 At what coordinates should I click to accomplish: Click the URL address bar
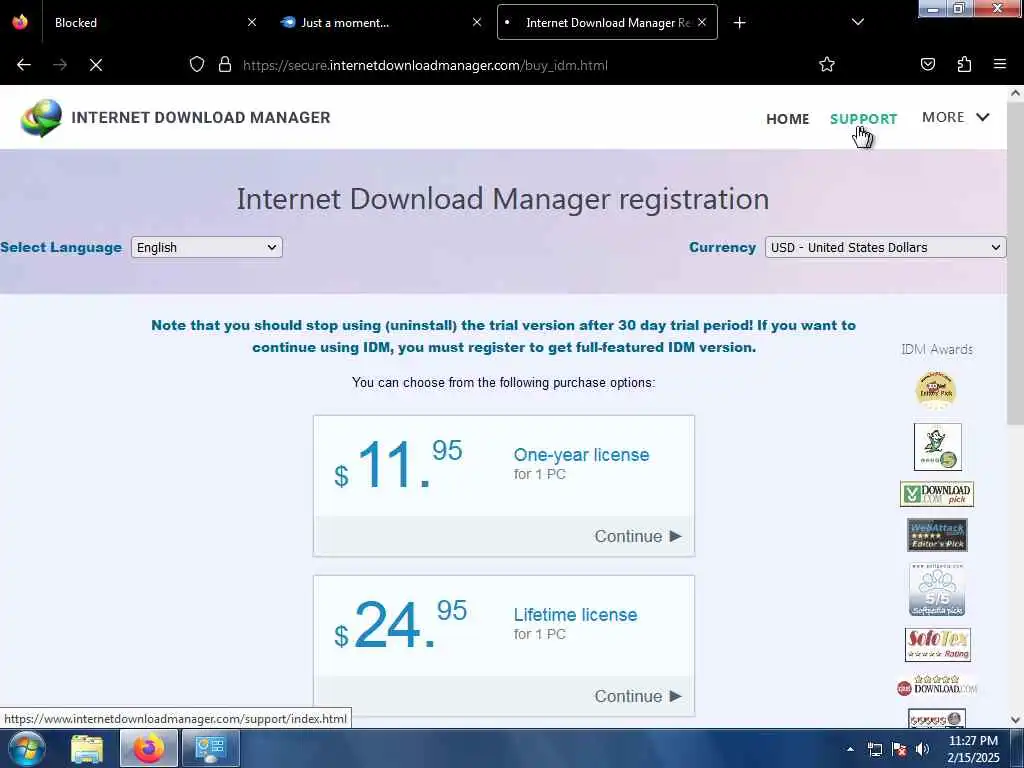(509, 65)
